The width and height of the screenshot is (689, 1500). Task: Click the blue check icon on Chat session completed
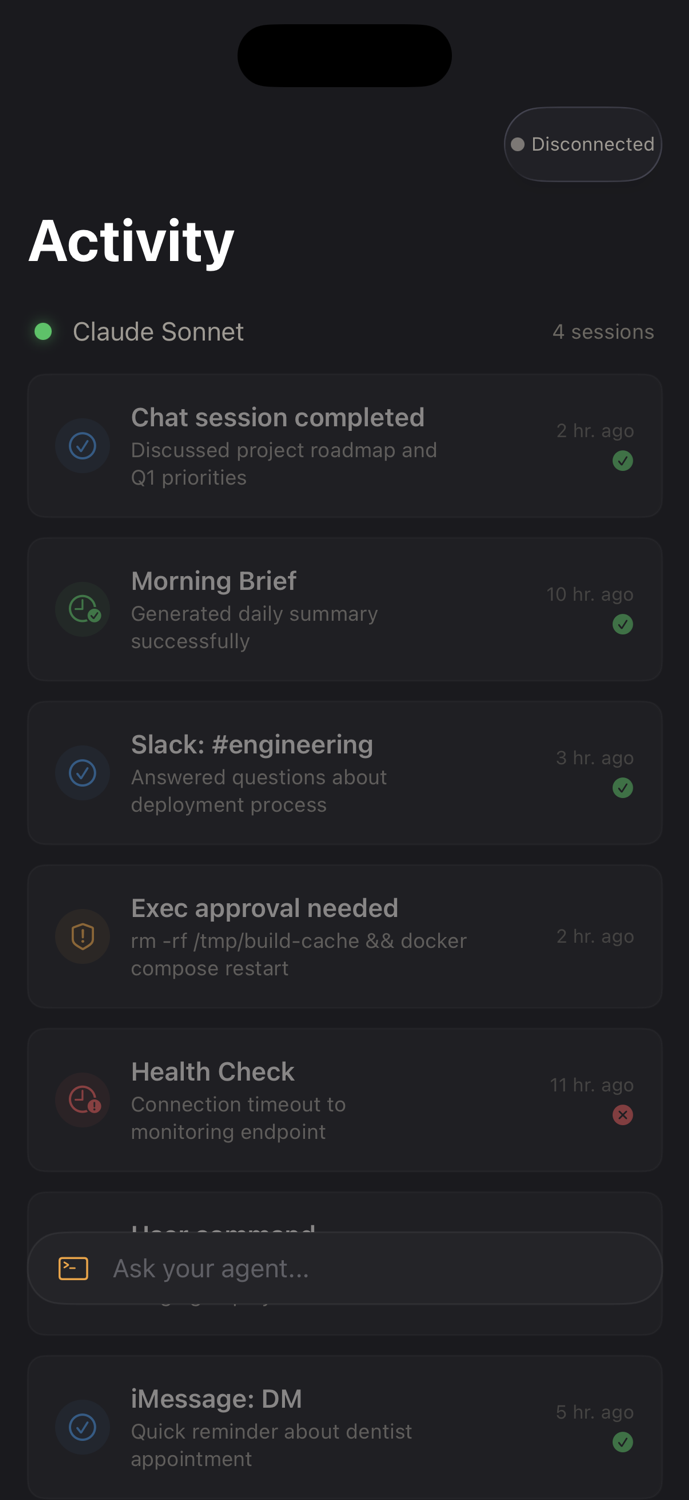coord(82,445)
